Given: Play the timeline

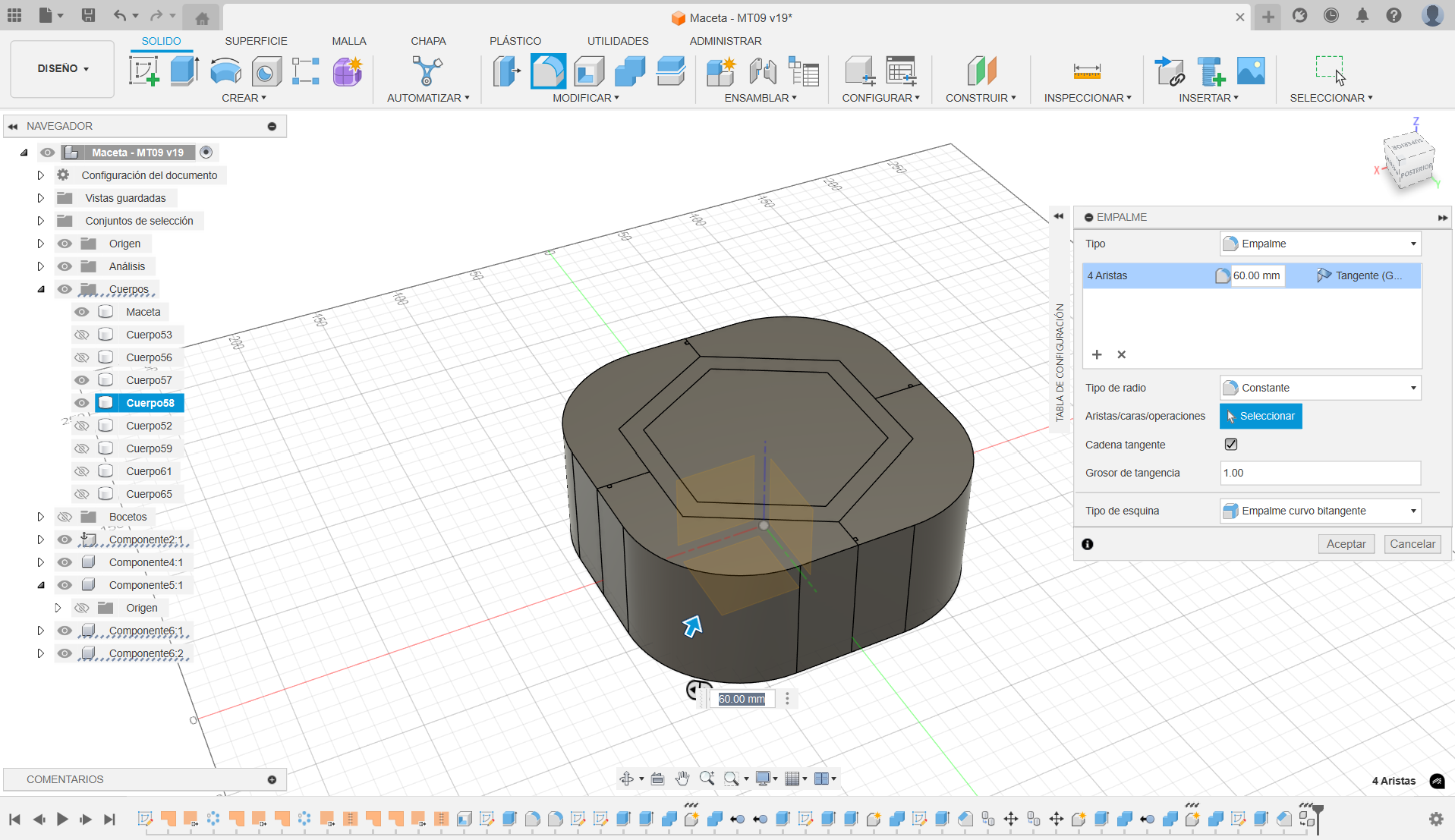Looking at the screenshot, I should (x=62, y=819).
